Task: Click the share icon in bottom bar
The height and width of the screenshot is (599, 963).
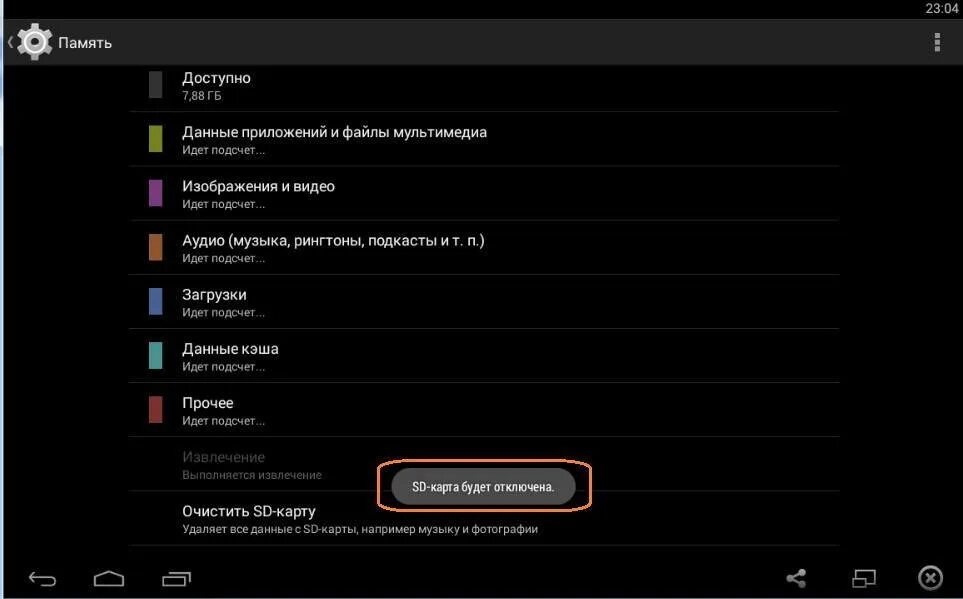Action: tap(797, 578)
